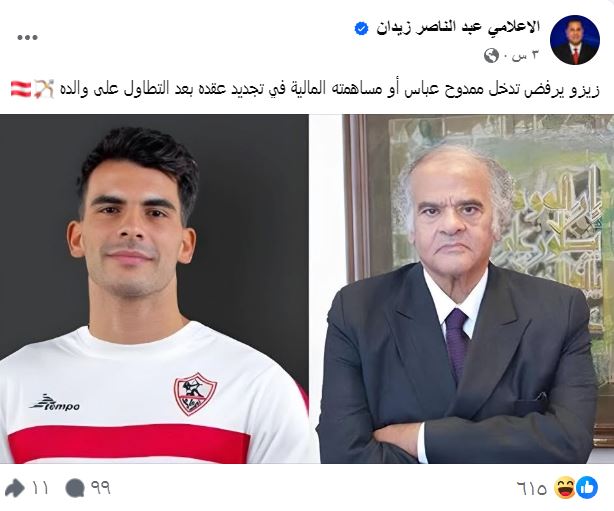Click the post timestamp ٣ س

pos(527,56)
